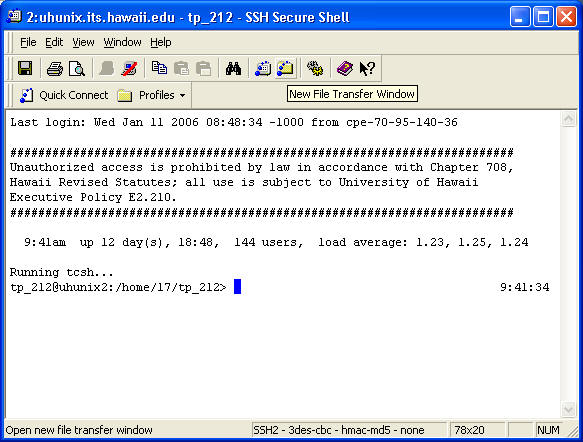Open New Terminal Window icon

click(x=263, y=68)
